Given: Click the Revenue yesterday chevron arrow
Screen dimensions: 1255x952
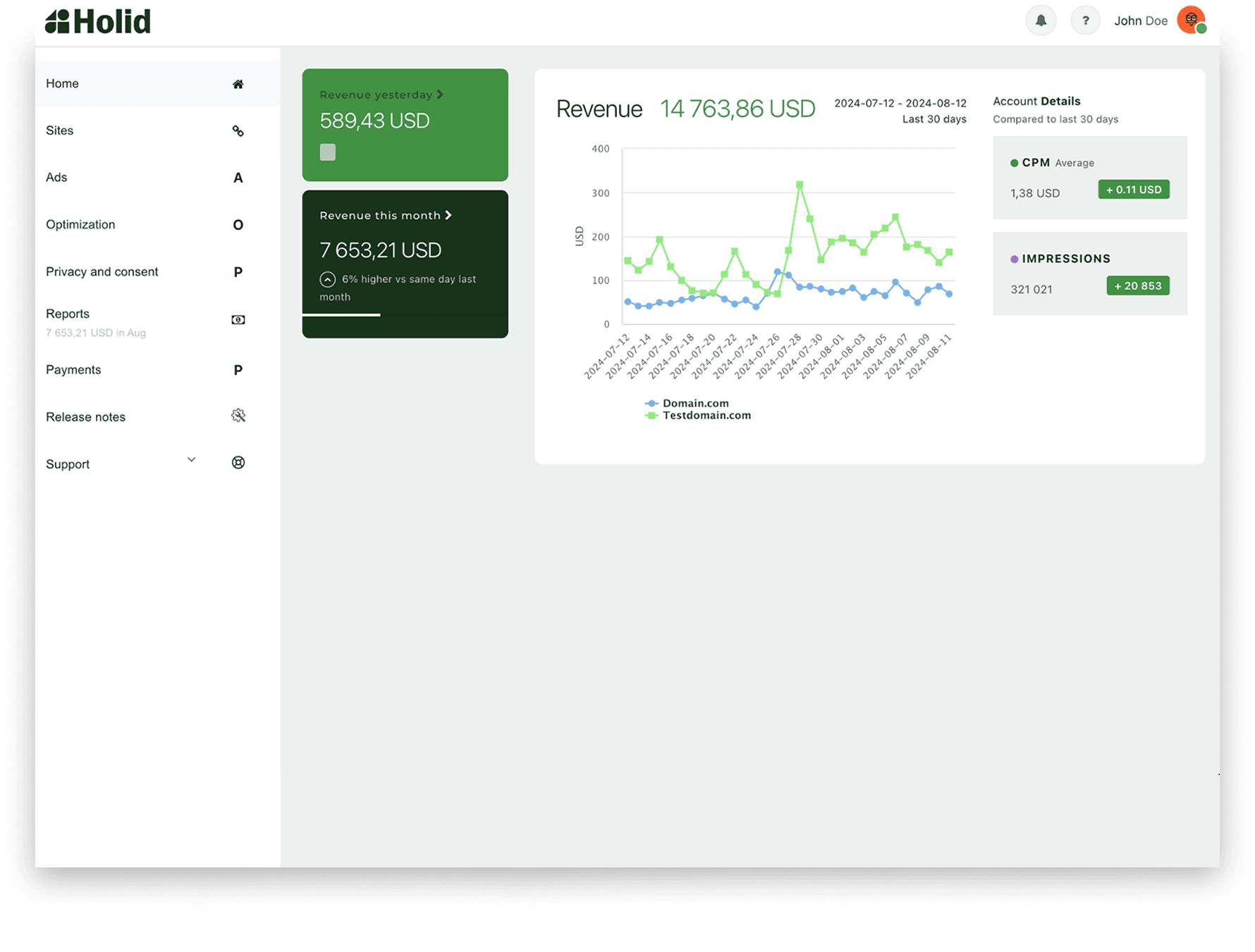Looking at the screenshot, I should tap(440, 94).
